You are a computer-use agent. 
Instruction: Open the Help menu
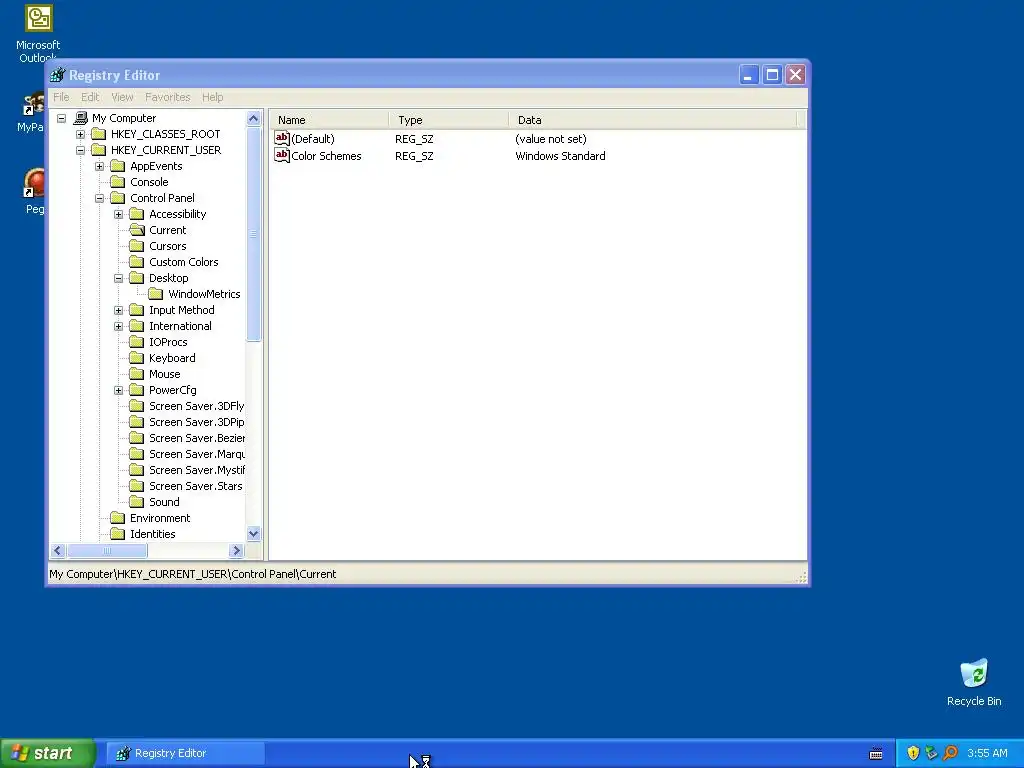212,97
